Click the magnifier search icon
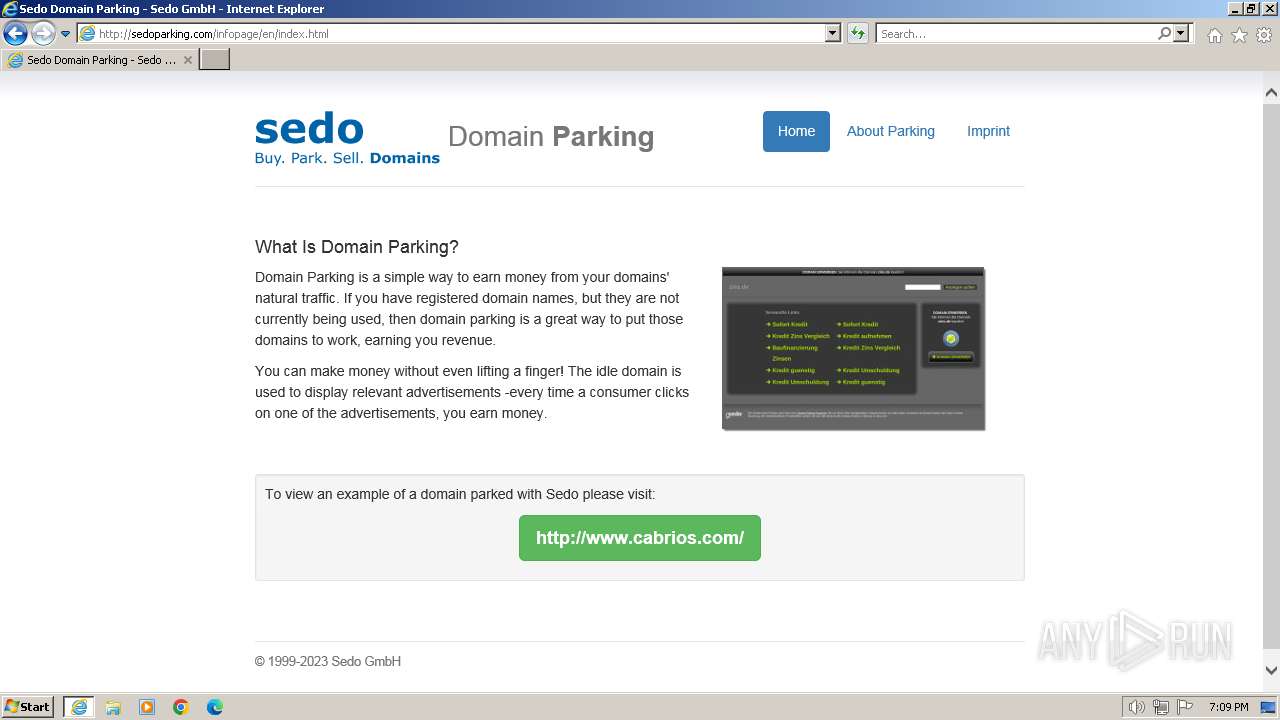Image resolution: width=1280 pixels, height=720 pixels. click(x=1164, y=33)
